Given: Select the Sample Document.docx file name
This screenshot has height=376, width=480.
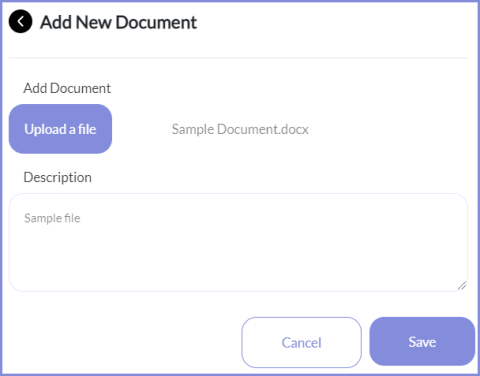Looking at the screenshot, I should (240, 129).
